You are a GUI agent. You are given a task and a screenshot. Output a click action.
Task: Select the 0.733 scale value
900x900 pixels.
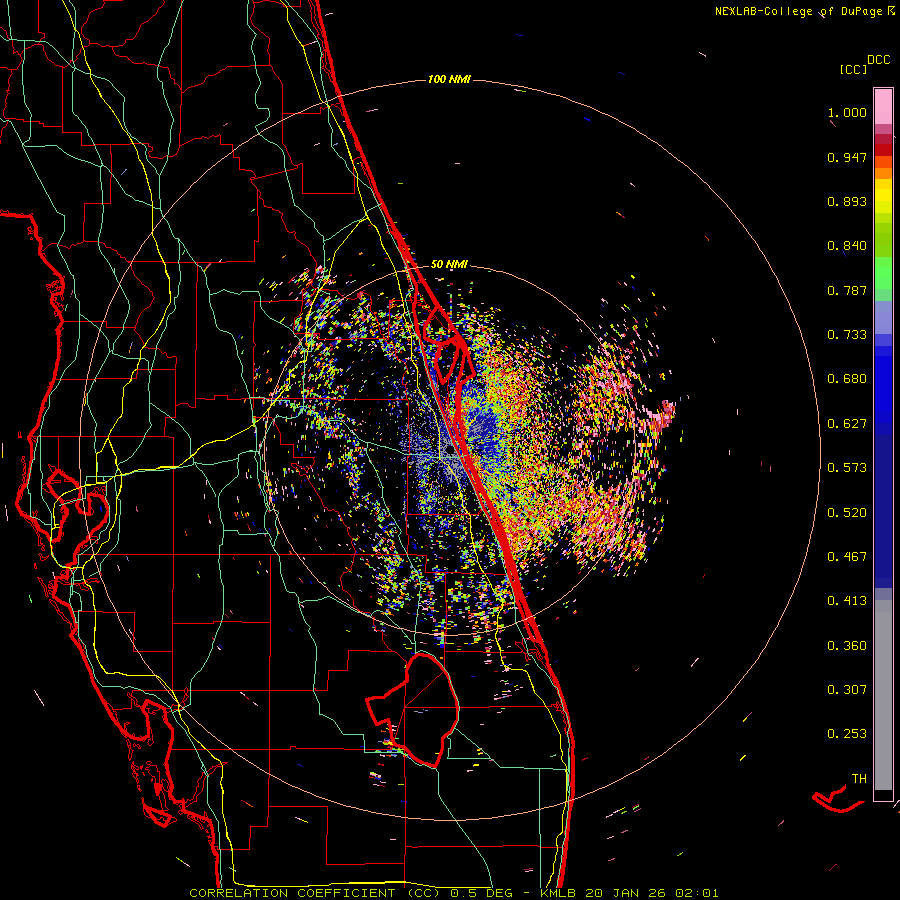pyautogui.click(x=847, y=335)
